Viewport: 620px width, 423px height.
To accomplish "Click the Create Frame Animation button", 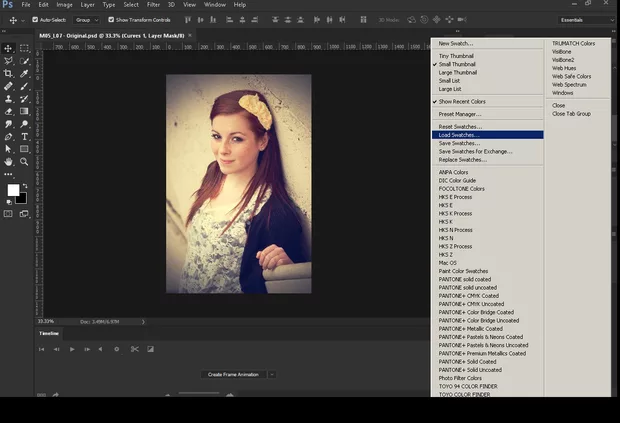I will click(x=233, y=374).
